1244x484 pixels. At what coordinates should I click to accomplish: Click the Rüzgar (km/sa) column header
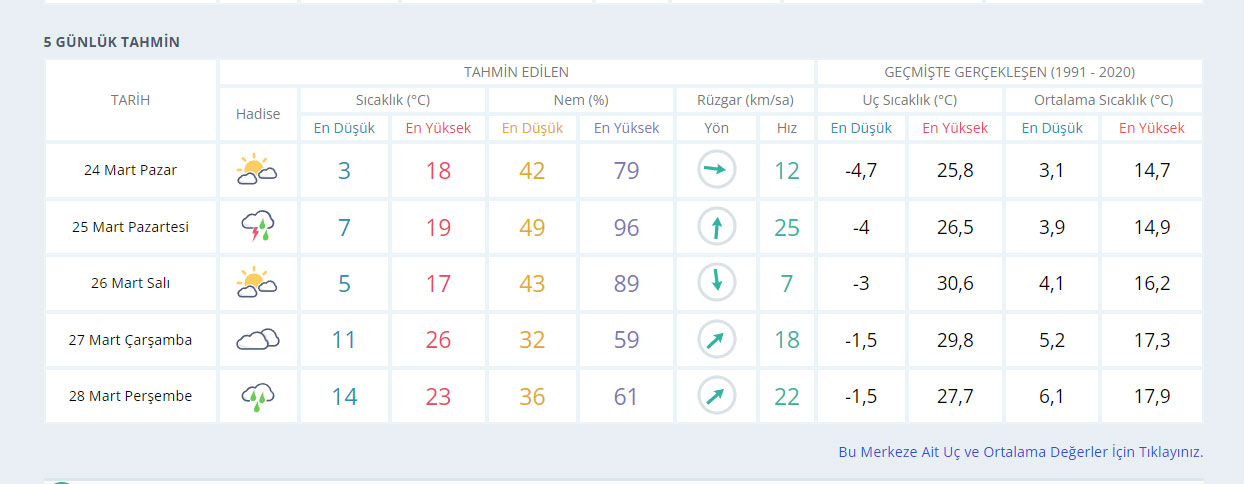coord(747,100)
